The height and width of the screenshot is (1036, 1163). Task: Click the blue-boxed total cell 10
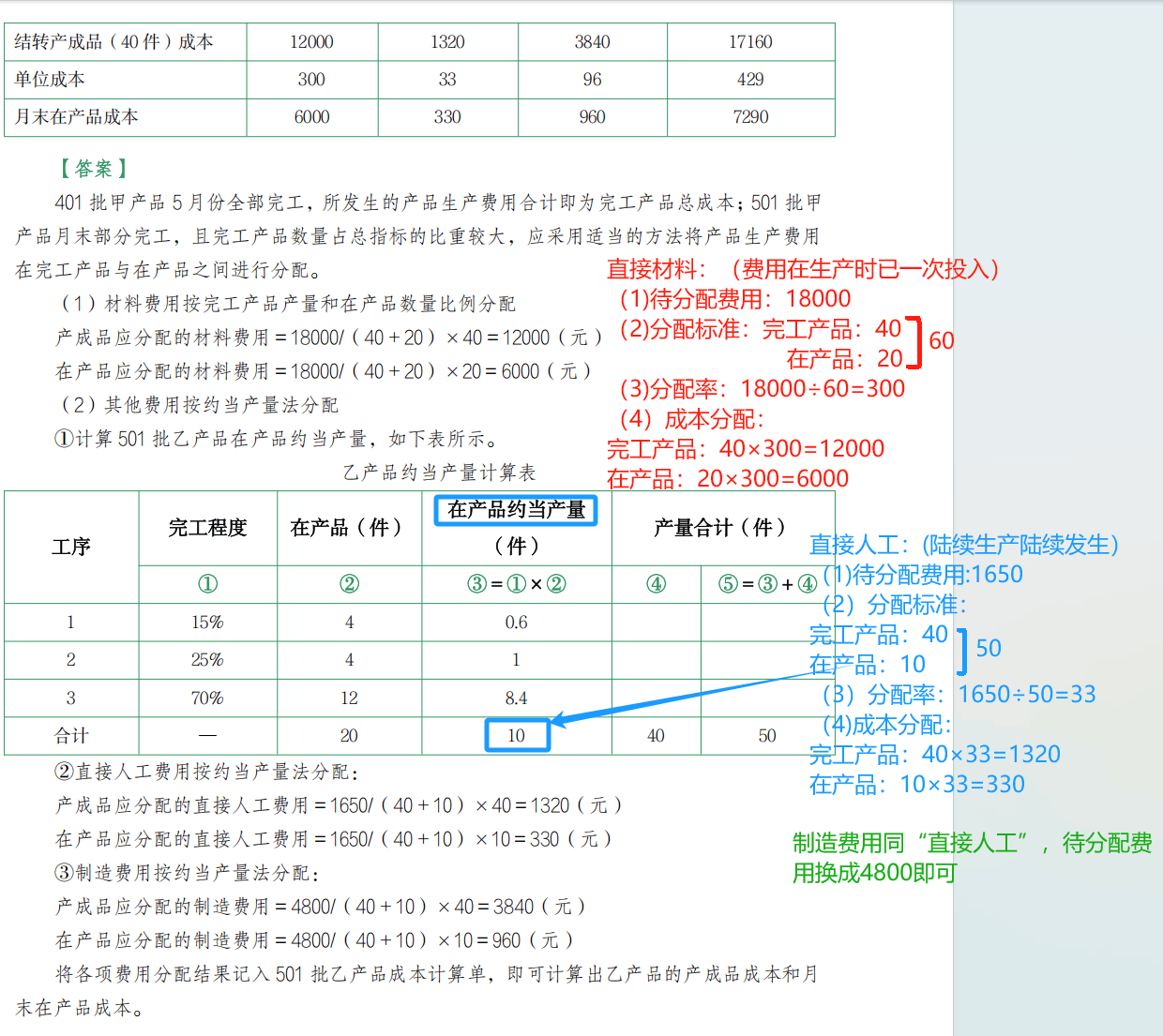click(517, 736)
